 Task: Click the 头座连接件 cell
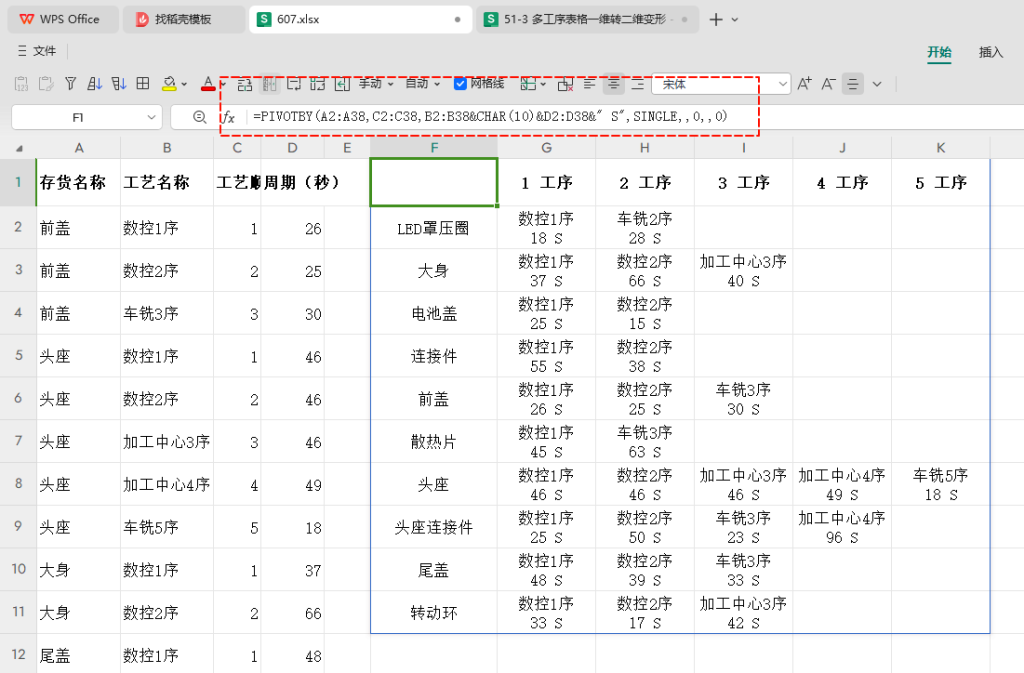click(x=434, y=527)
